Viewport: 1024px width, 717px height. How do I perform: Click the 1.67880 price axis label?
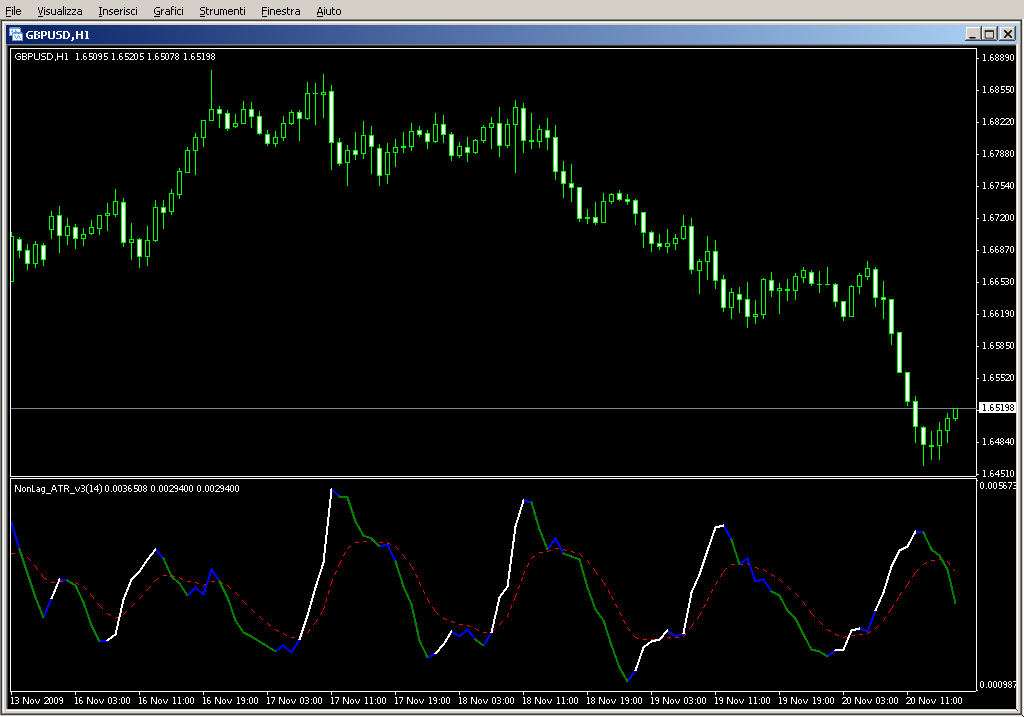tap(999, 153)
